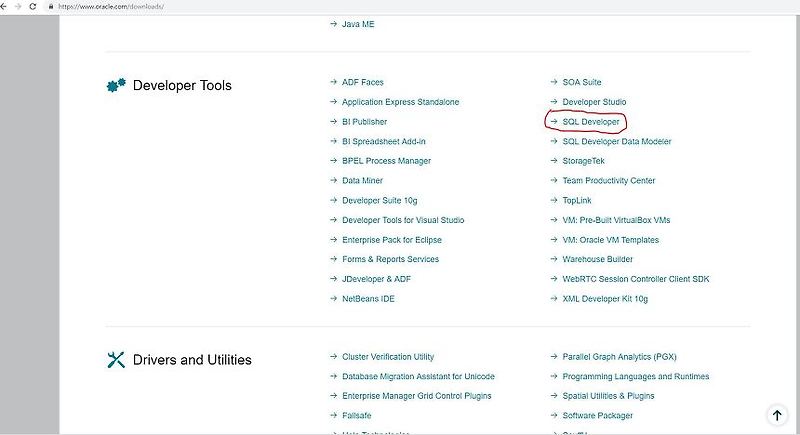Click the browser back arrow
Image resolution: width=800 pixels, height=435 pixels.
coord(4,7)
